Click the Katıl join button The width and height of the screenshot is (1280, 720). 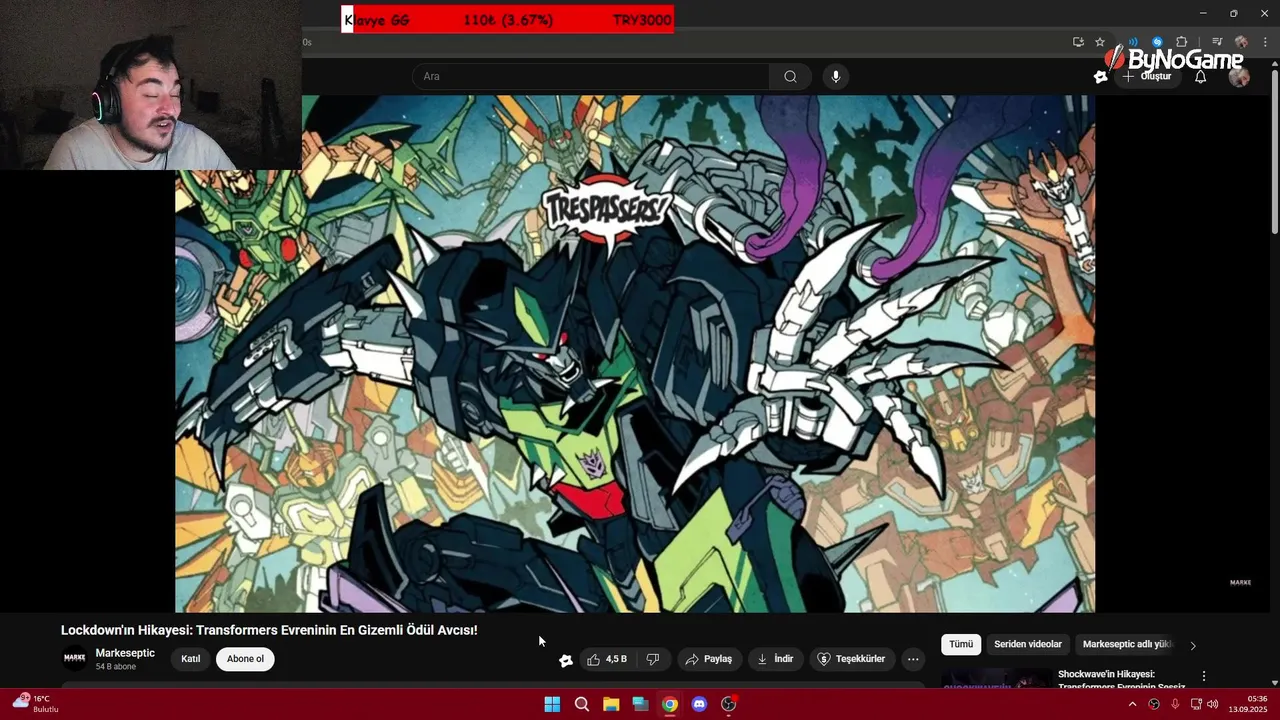click(x=190, y=659)
